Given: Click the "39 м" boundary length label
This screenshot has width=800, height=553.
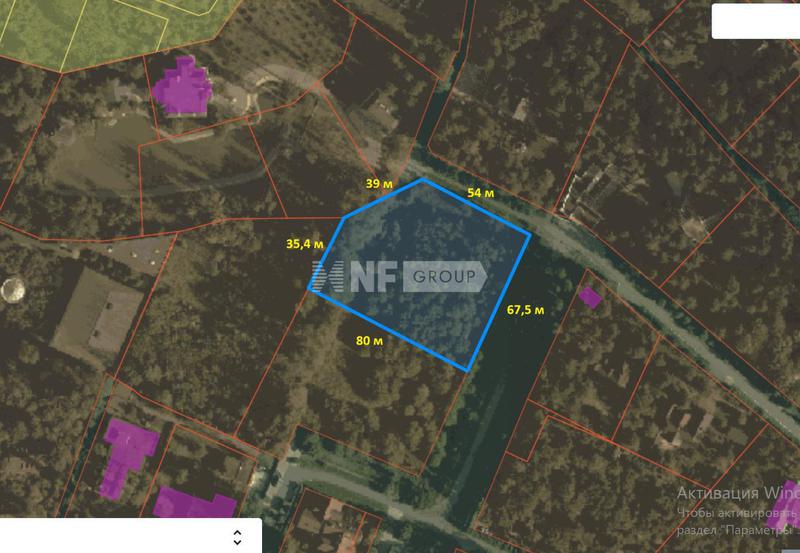Looking at the screenshot, I should click(x=379, y=184).
